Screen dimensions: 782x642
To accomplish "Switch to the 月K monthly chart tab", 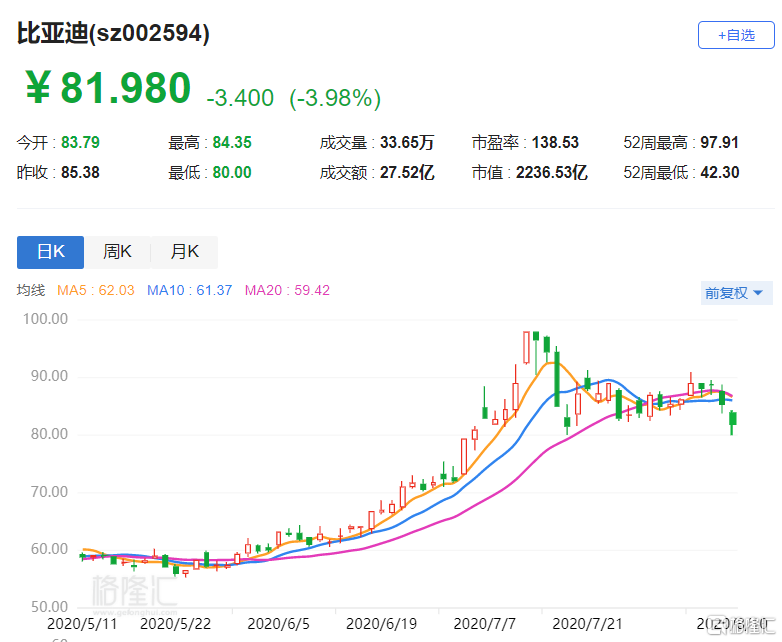I will 184,252.
